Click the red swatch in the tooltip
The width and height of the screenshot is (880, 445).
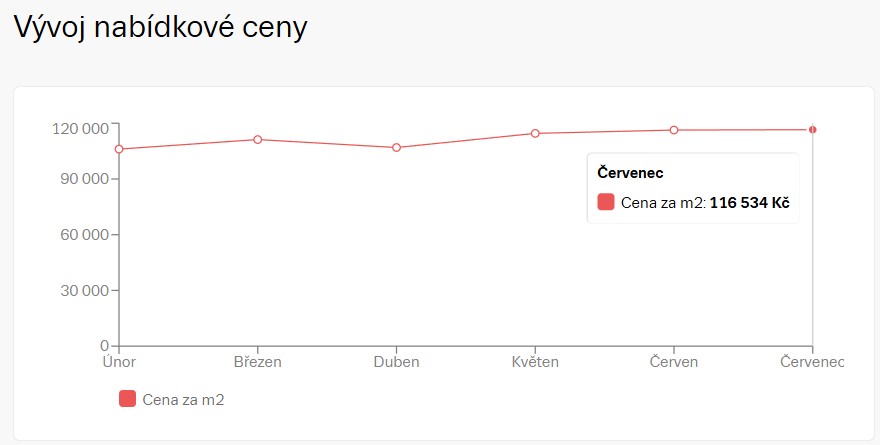pos(606,202)
